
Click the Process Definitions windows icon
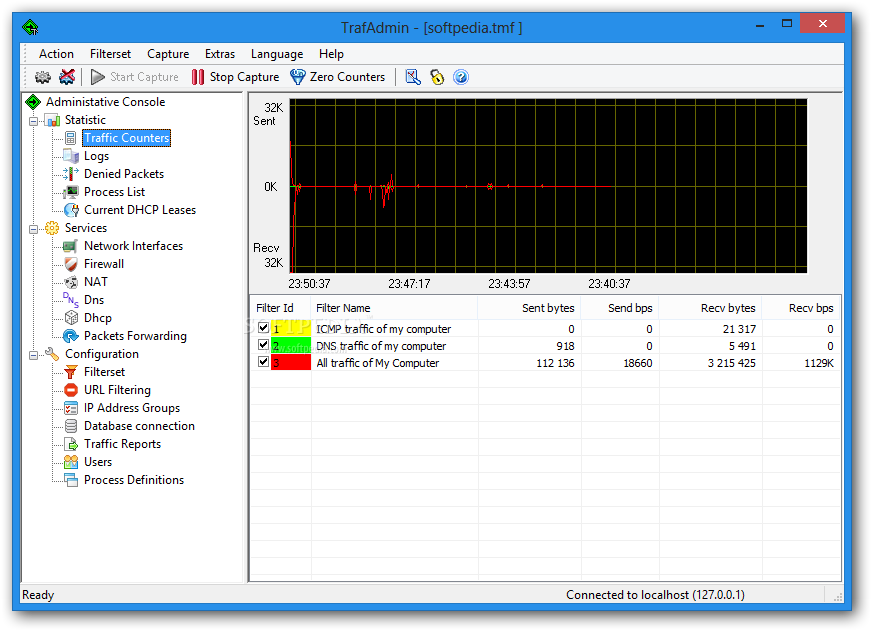click(71, 480)
